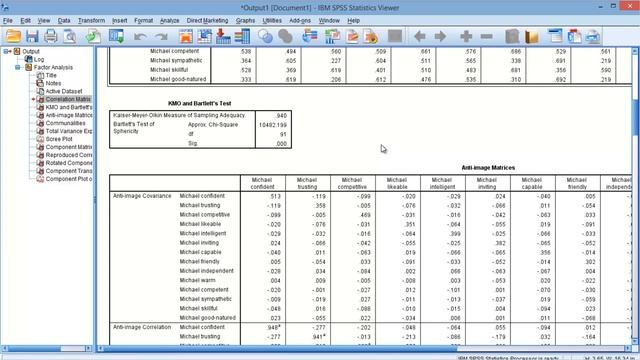Click the Redo arrow in the toolbar
The height and width of the screenshot is (360, 640).
click(162, 37)
